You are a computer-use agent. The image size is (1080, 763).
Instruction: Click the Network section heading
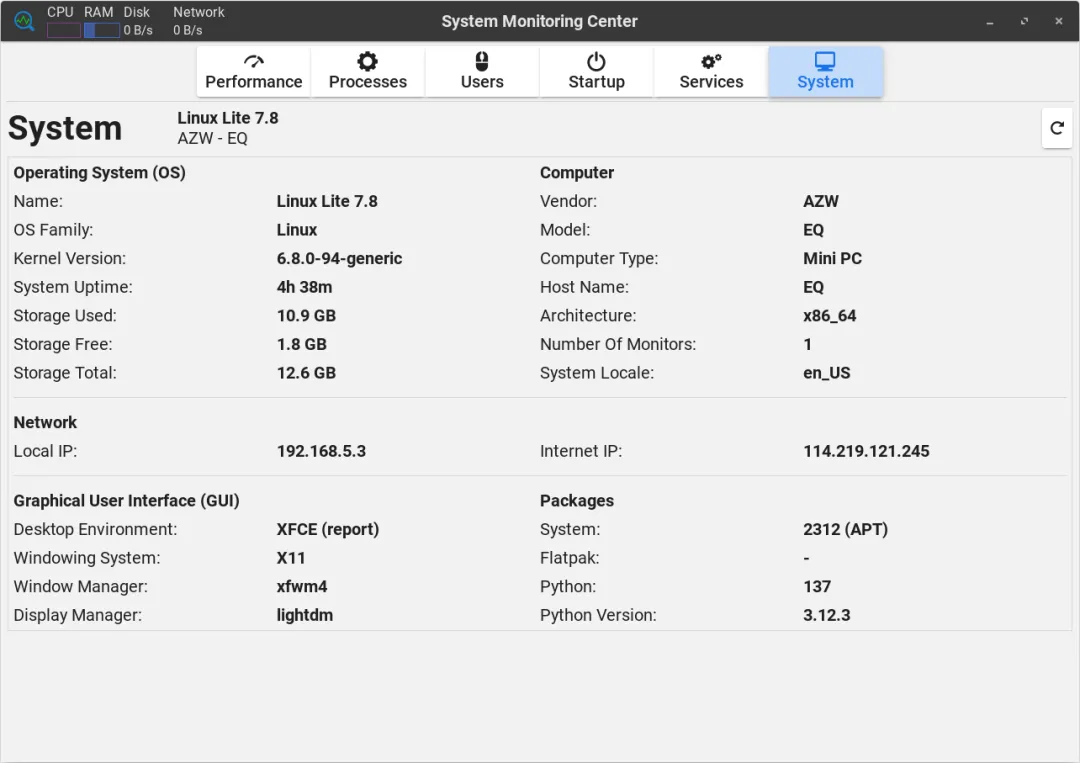tap(45, 422)
